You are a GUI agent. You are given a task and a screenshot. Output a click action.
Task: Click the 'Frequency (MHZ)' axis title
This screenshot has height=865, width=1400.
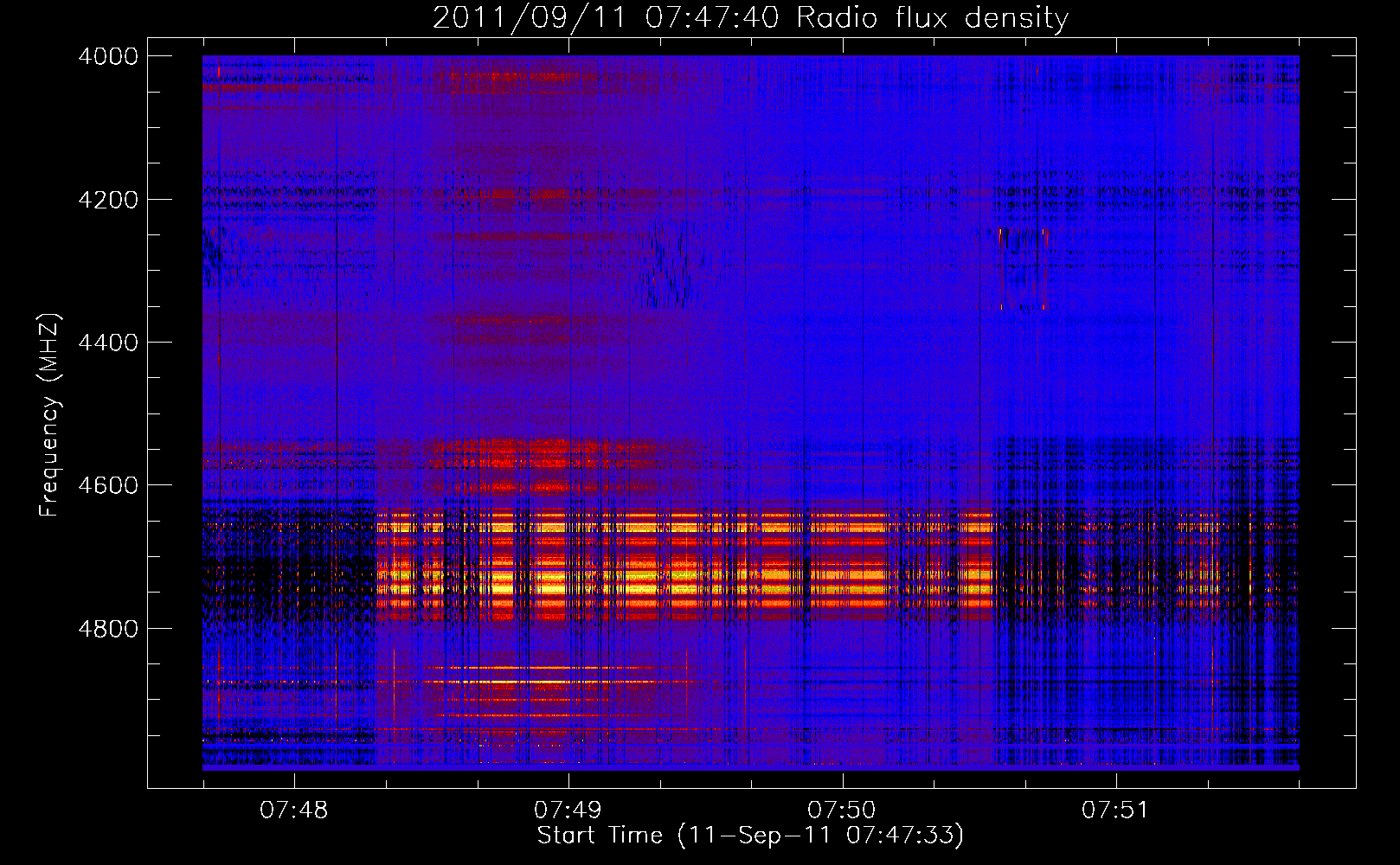click(x=50, y=414)
